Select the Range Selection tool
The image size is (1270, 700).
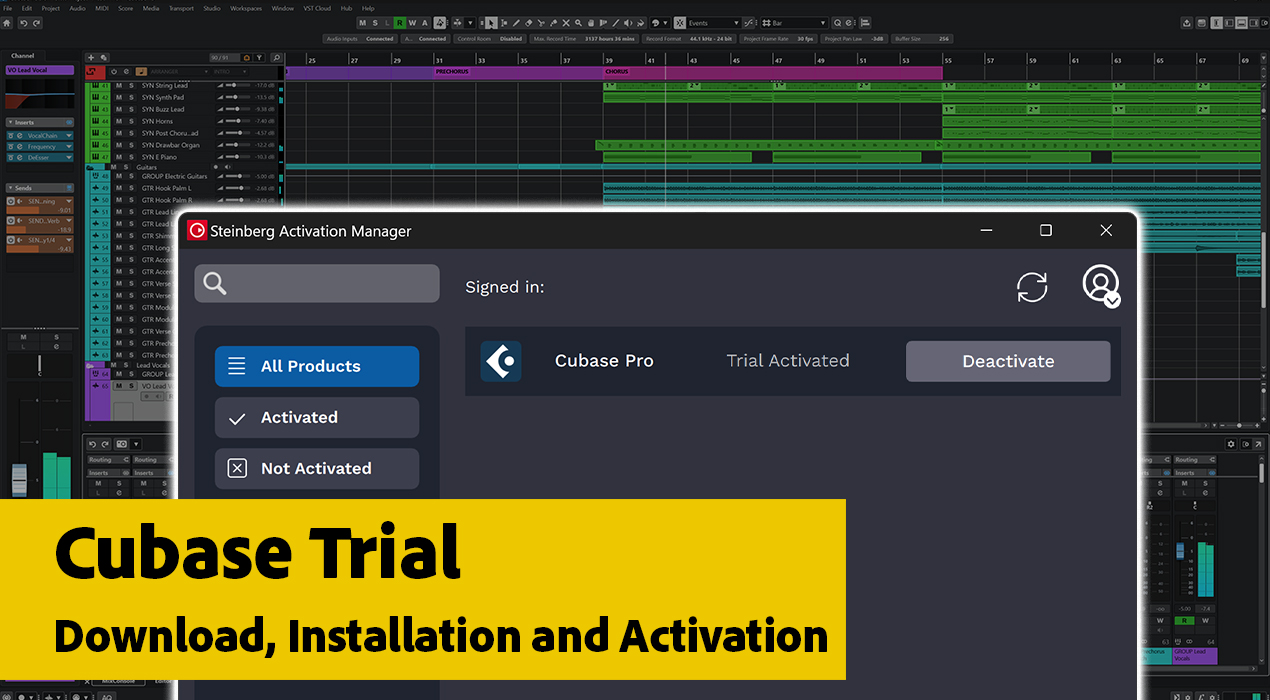(503, 23)
